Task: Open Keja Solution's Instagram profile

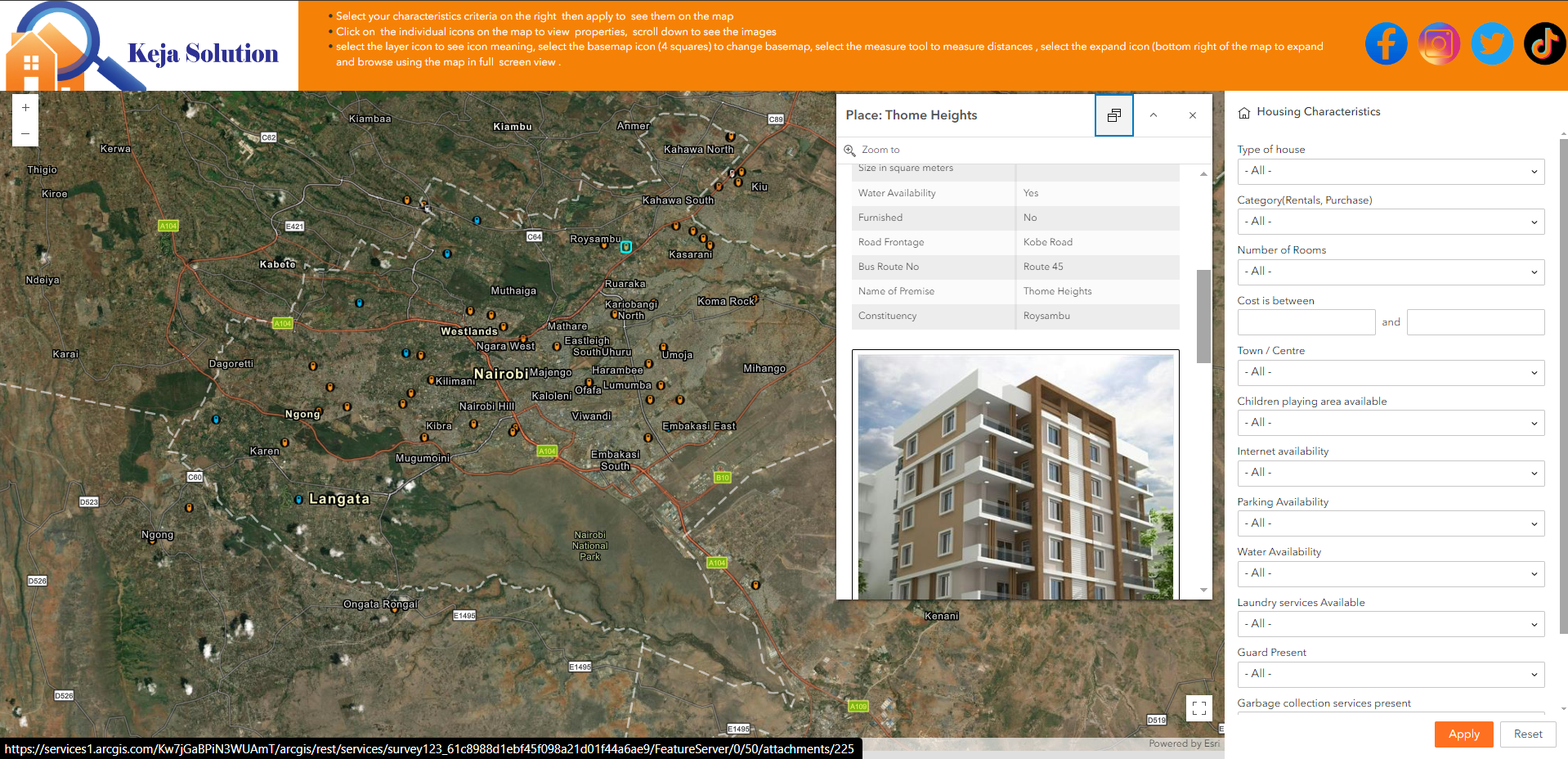Action: coord(1439,43)
